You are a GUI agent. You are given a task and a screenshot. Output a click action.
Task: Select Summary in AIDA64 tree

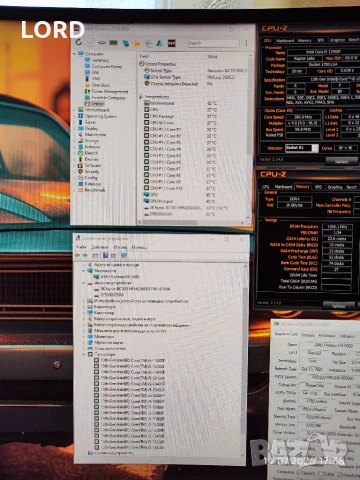click(100, 60)
